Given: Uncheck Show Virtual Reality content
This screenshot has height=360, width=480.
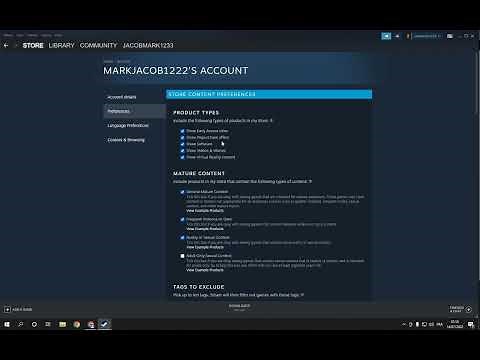Looking at the screenshot, I should click(182, 157).
